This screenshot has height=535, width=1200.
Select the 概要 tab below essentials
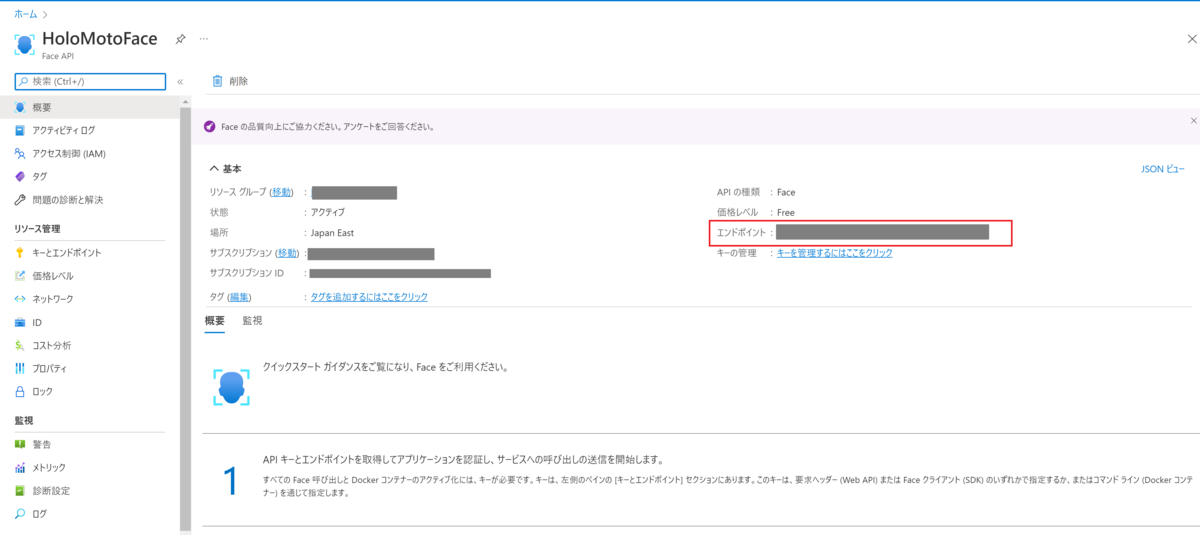[215, 320]
